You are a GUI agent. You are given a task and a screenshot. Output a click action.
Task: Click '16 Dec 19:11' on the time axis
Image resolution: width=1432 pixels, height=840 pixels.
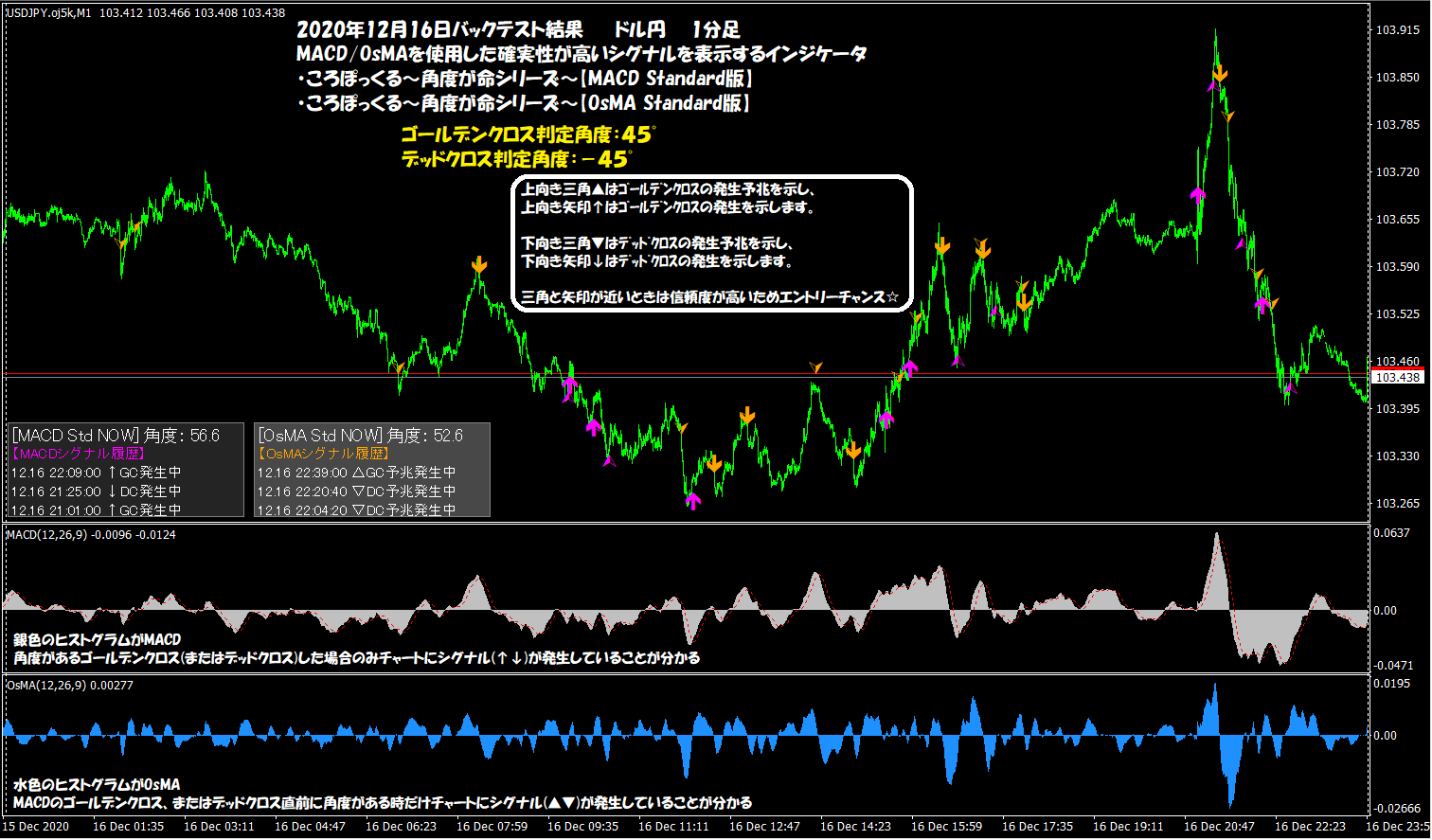point(1128,827)
